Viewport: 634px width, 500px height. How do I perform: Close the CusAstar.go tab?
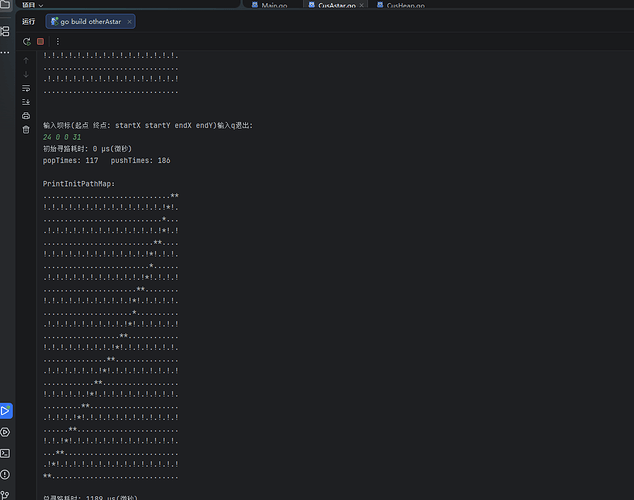coord(361,5)
